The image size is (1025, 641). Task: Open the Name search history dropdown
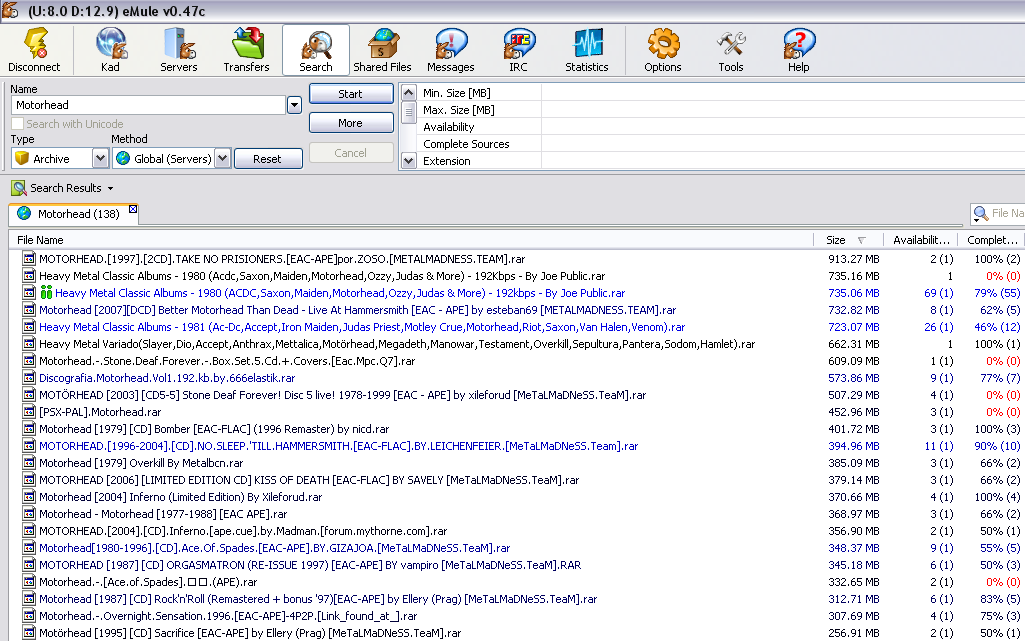[x=294, y=105]
